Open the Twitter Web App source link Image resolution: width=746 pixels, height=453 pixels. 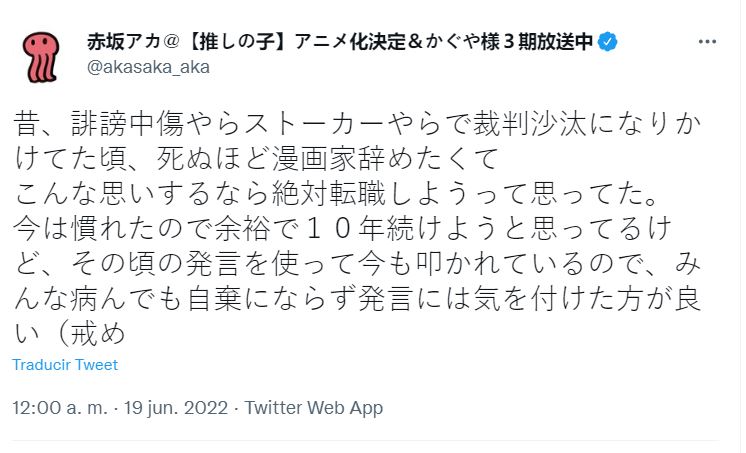pyautogui.click(x=313, y=408)
